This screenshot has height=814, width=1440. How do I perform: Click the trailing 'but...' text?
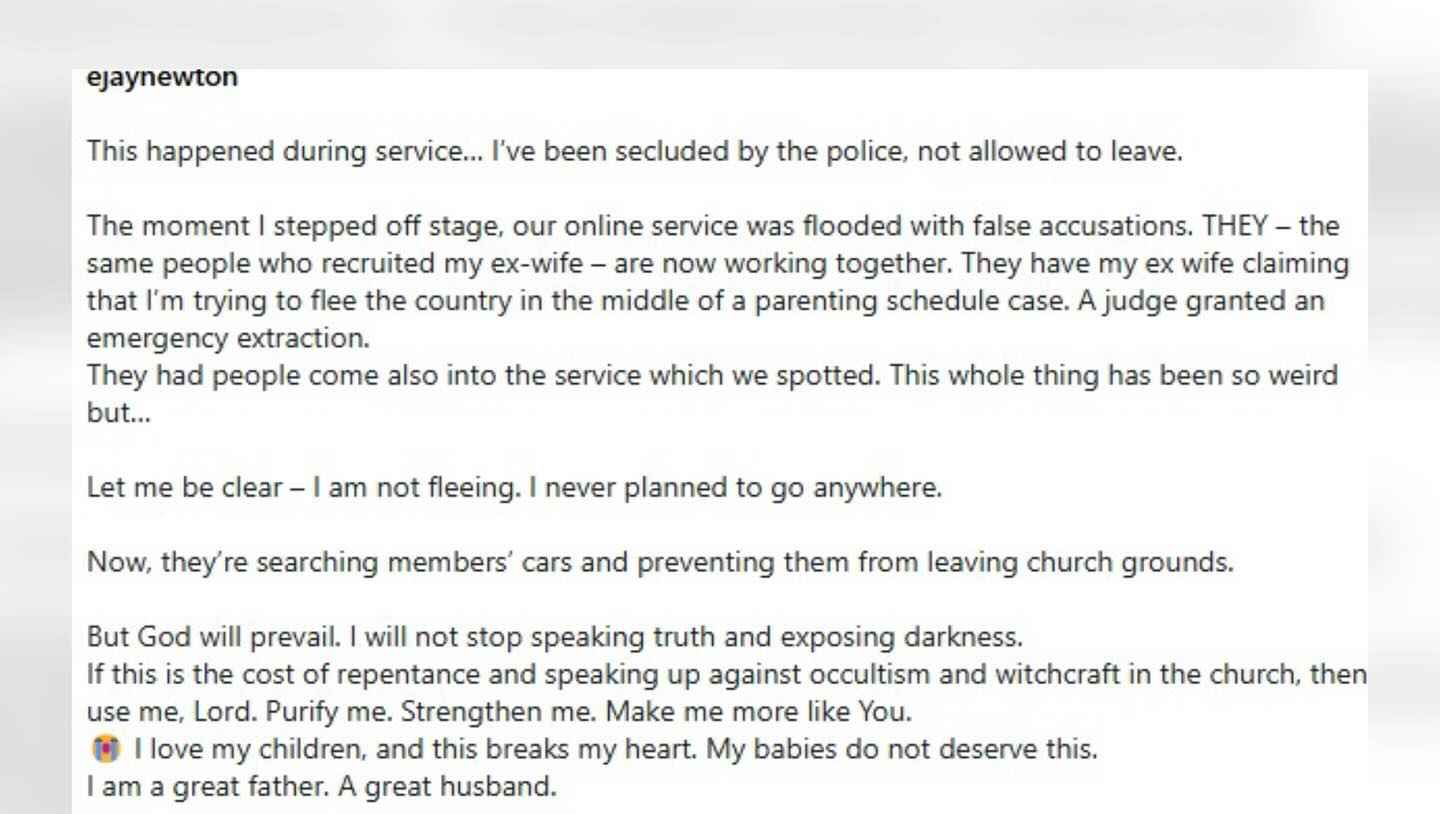click(119, 414)
